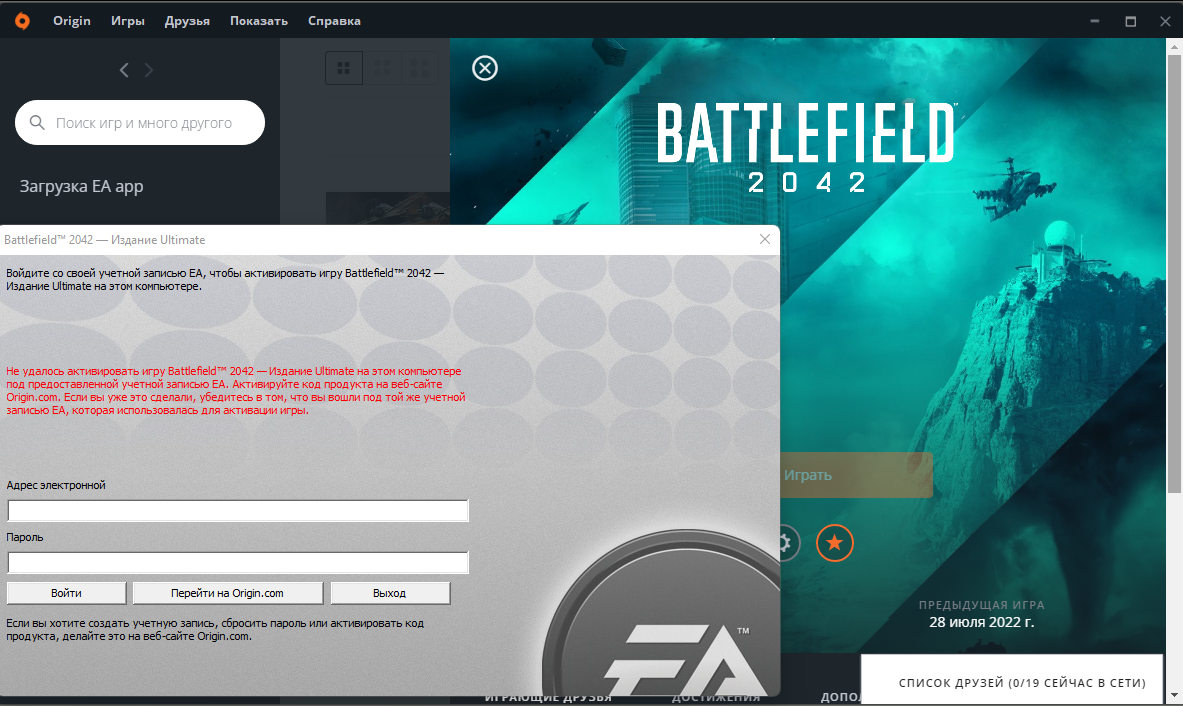This screenshot has height=706, width=1183.
Task: Click the Пароль password field
Action: click(238, 563)
